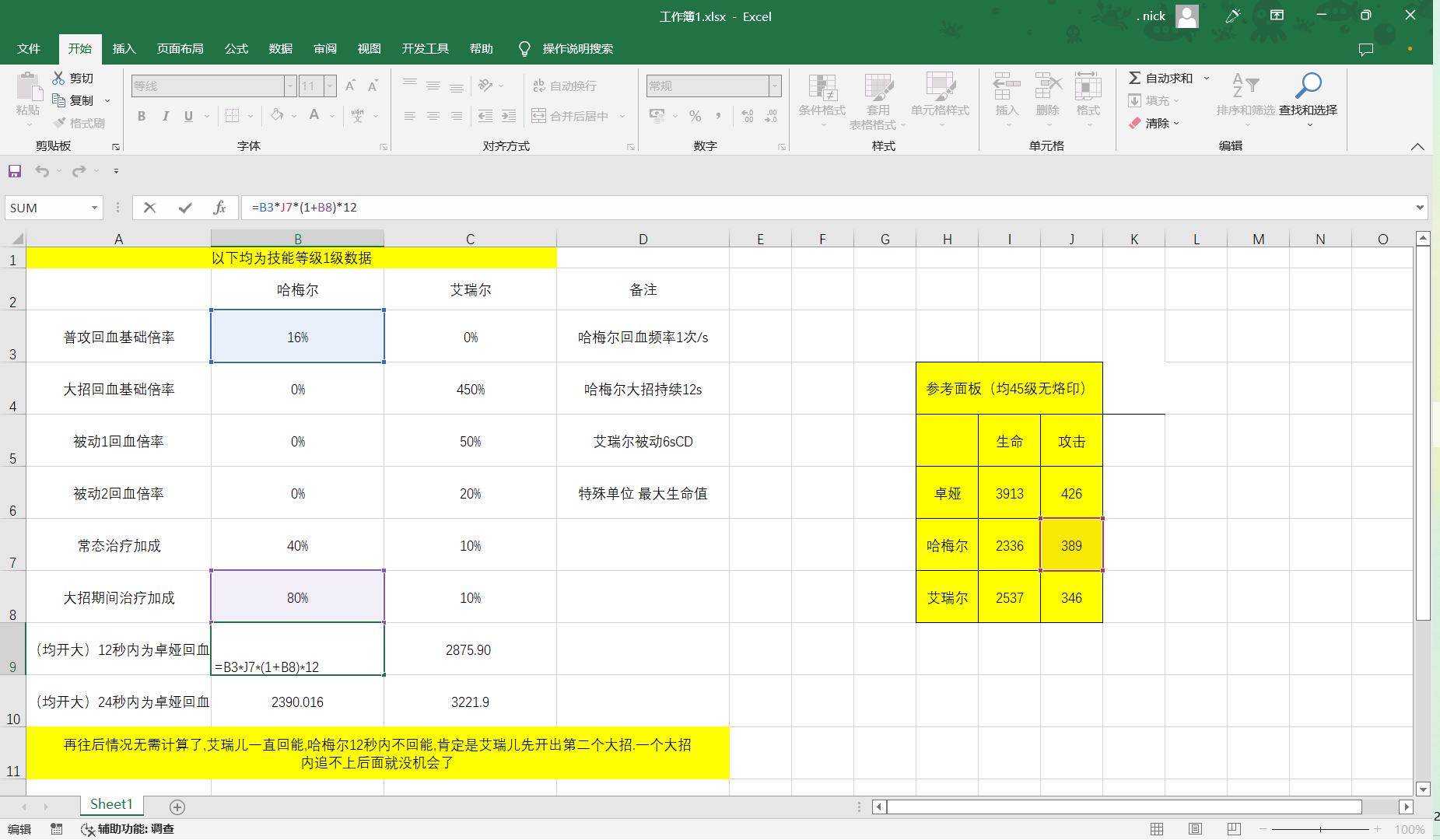Collapse the ribbon with the chevron

[x=1417, y=146]
